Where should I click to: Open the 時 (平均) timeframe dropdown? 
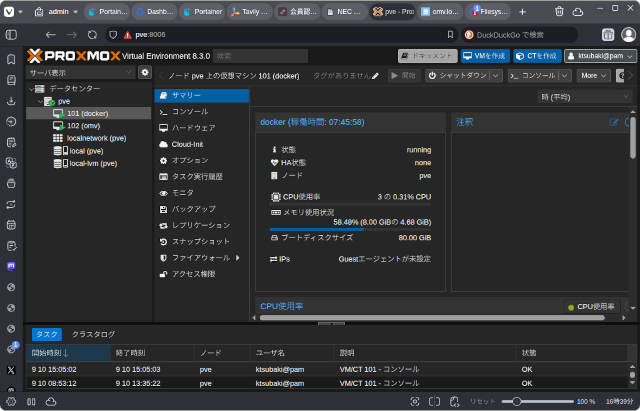584,97
